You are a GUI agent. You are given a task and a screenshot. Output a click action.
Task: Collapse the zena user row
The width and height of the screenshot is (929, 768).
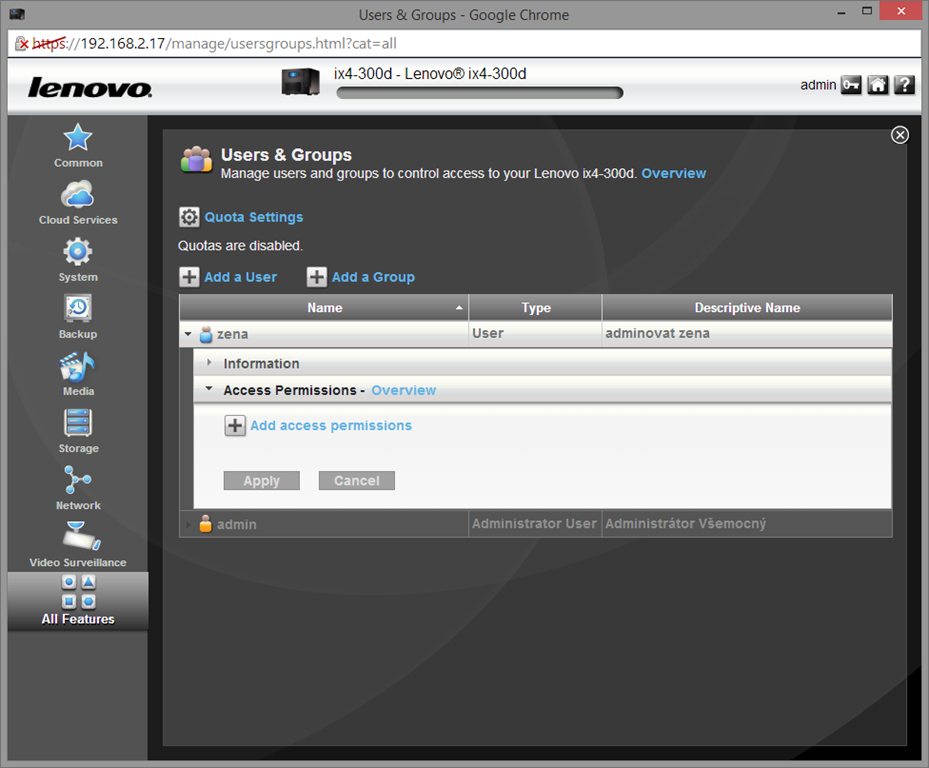click(x=189, y=334)
